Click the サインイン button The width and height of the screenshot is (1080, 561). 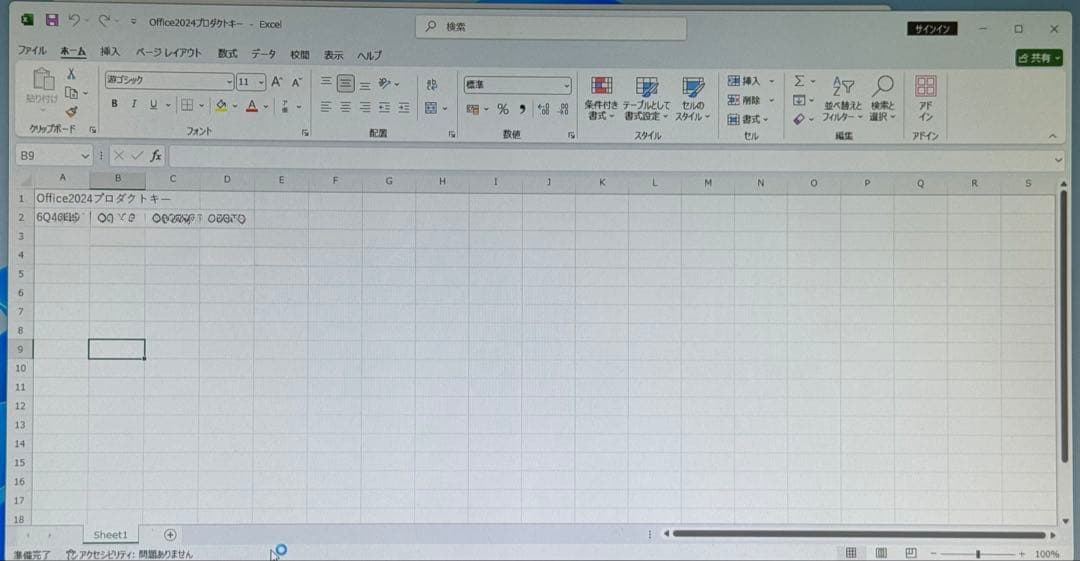tap(932, 29)
